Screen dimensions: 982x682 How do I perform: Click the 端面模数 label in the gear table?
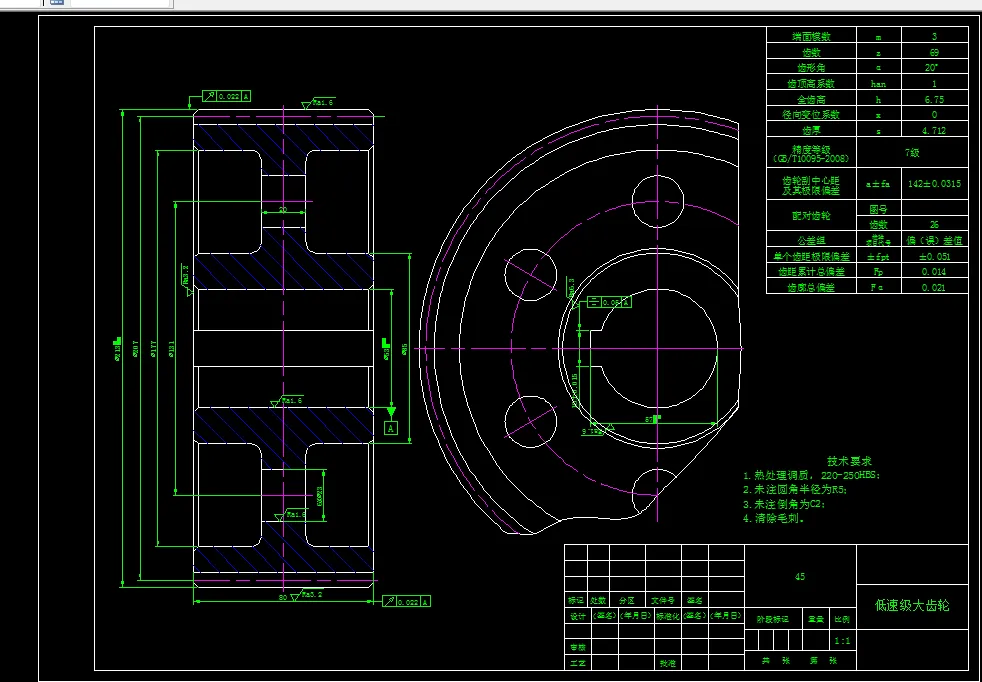point(811,37)
